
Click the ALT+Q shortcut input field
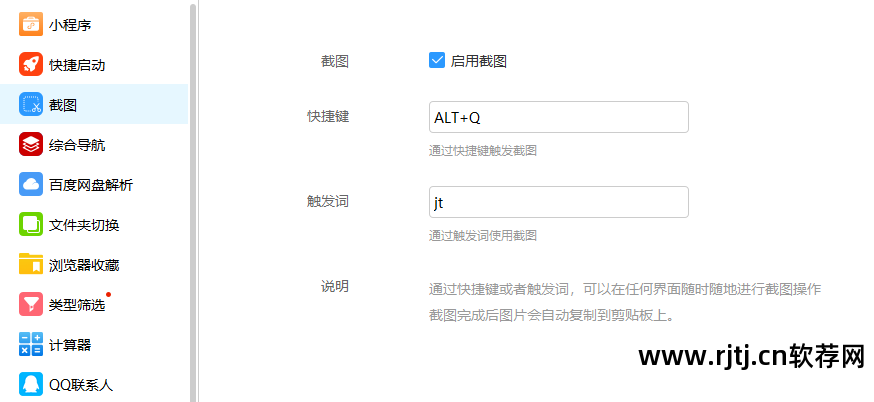pos(559,117)
